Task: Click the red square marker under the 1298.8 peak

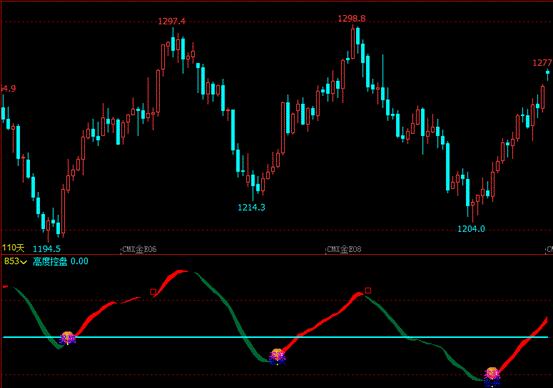Action: tap(368, 291)
